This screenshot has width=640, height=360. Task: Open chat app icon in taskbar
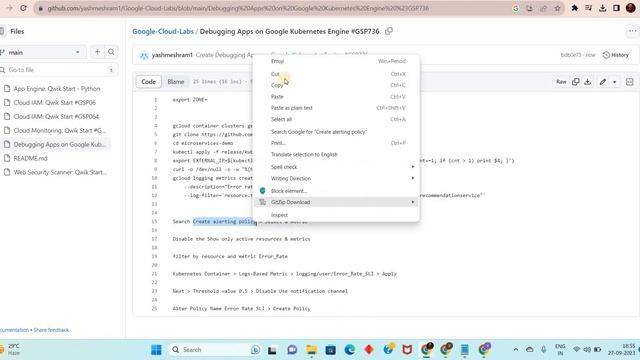(292, 350)
